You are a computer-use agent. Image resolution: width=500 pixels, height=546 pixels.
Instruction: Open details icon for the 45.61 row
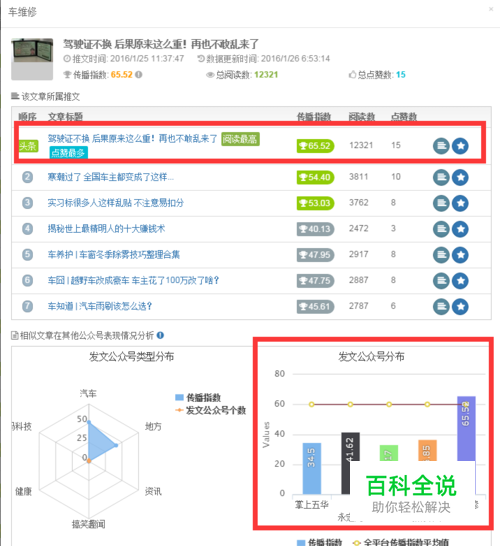pyautogui.click(x=441, y=306)
